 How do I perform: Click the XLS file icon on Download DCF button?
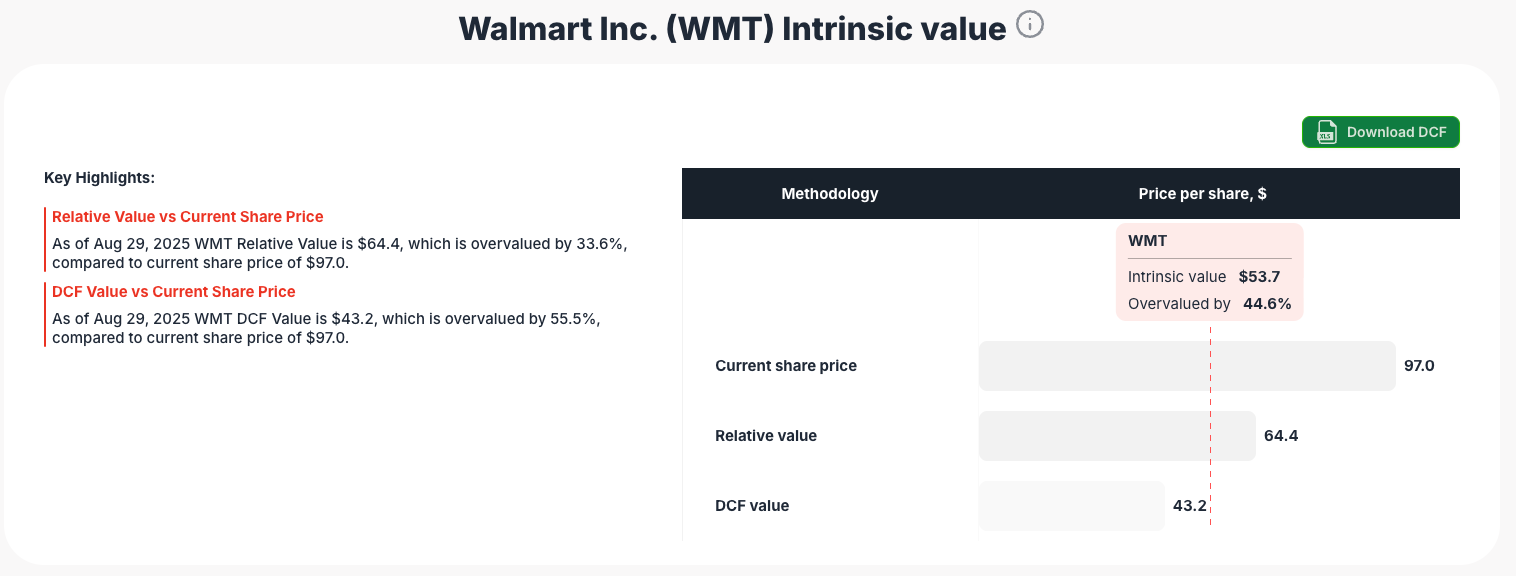pyautogui.click(x=1326, y=131)
